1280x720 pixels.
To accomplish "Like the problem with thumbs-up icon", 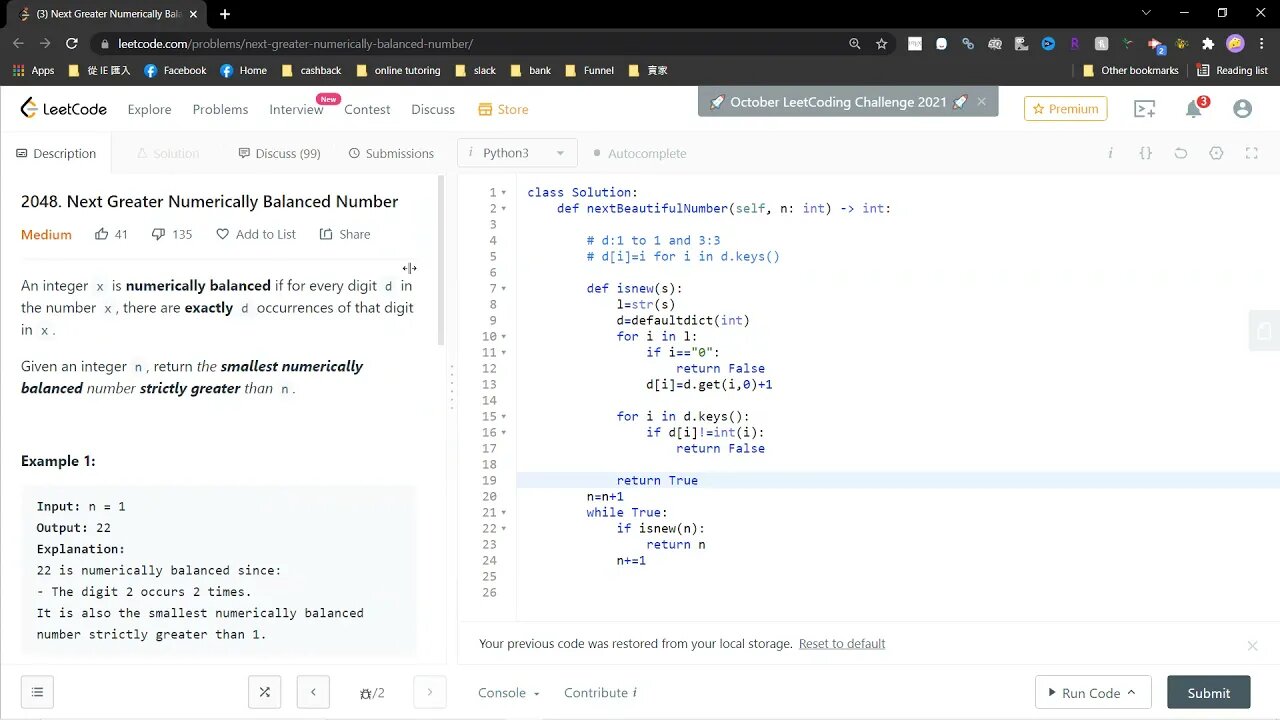I will pyautogui.click(x=102, y=234).
